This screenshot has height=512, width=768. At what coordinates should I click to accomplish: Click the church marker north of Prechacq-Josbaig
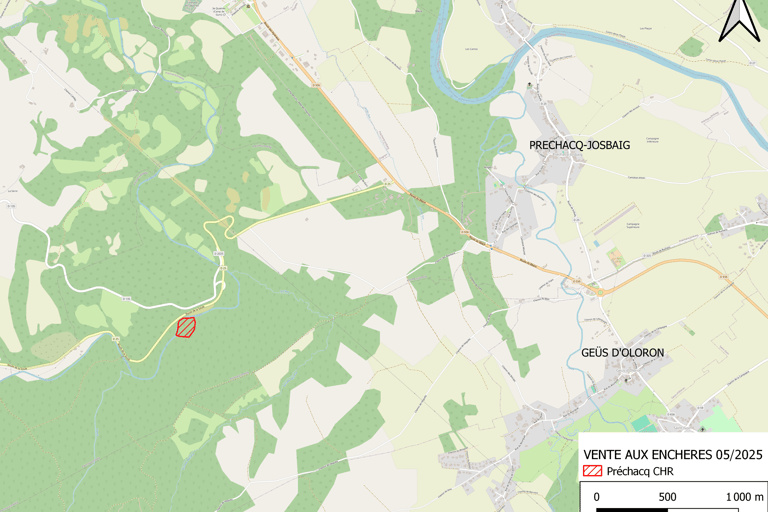pos(529,85)
